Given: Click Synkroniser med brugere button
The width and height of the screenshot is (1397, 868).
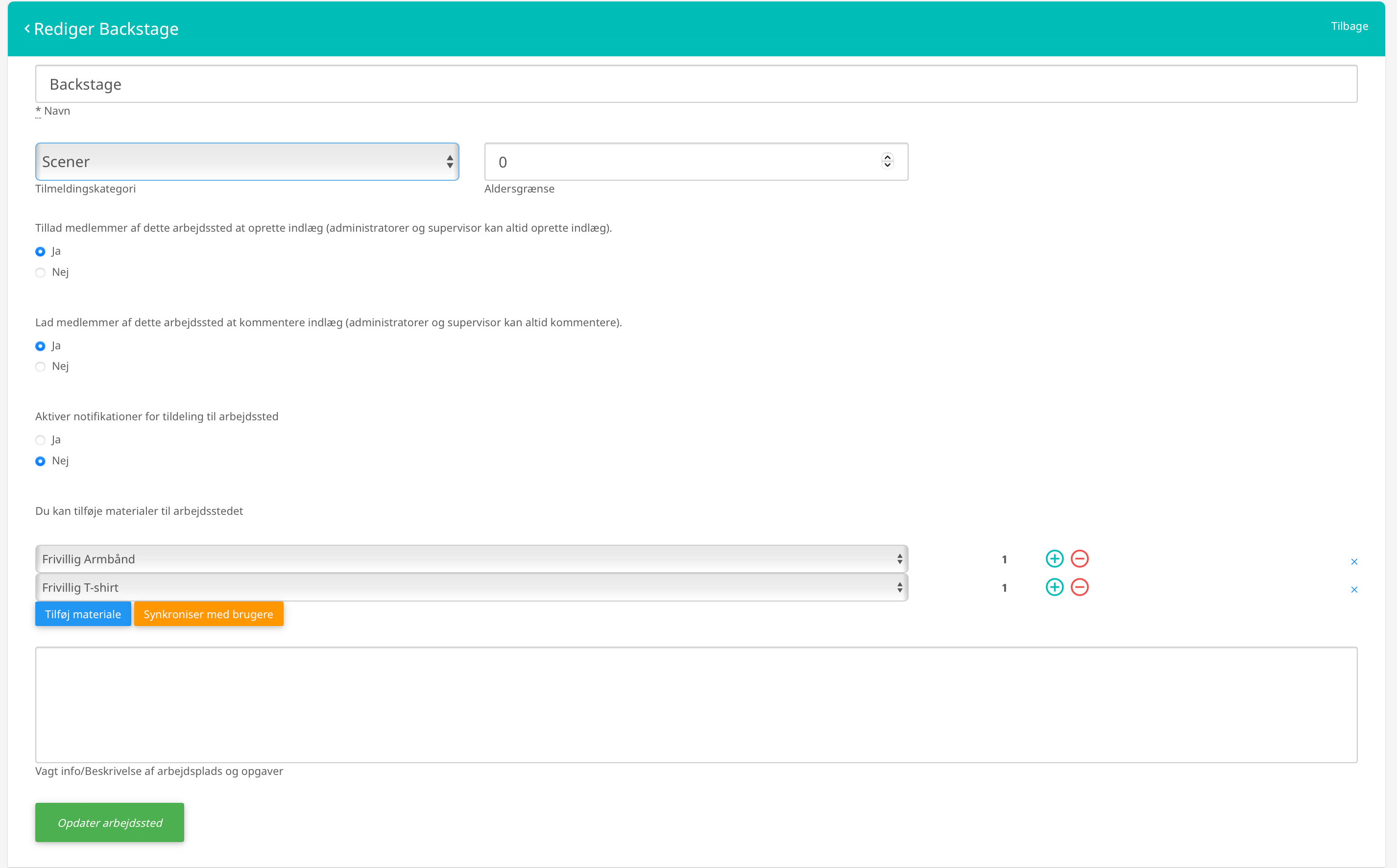Looking at the screenshot, I should [x=208, y=614].
